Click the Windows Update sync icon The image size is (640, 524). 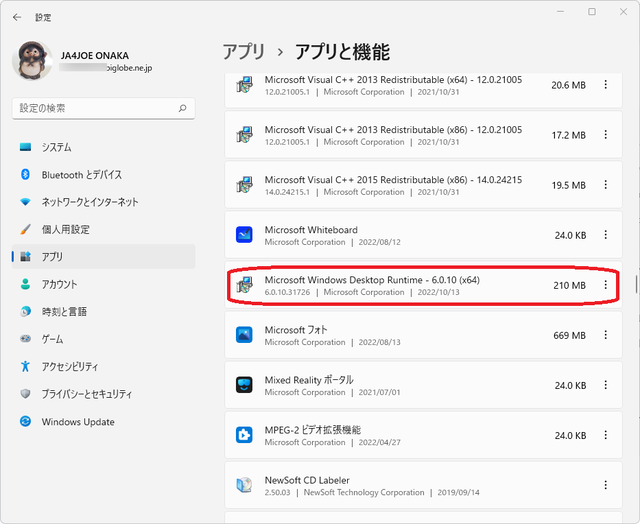click(25, 421)
